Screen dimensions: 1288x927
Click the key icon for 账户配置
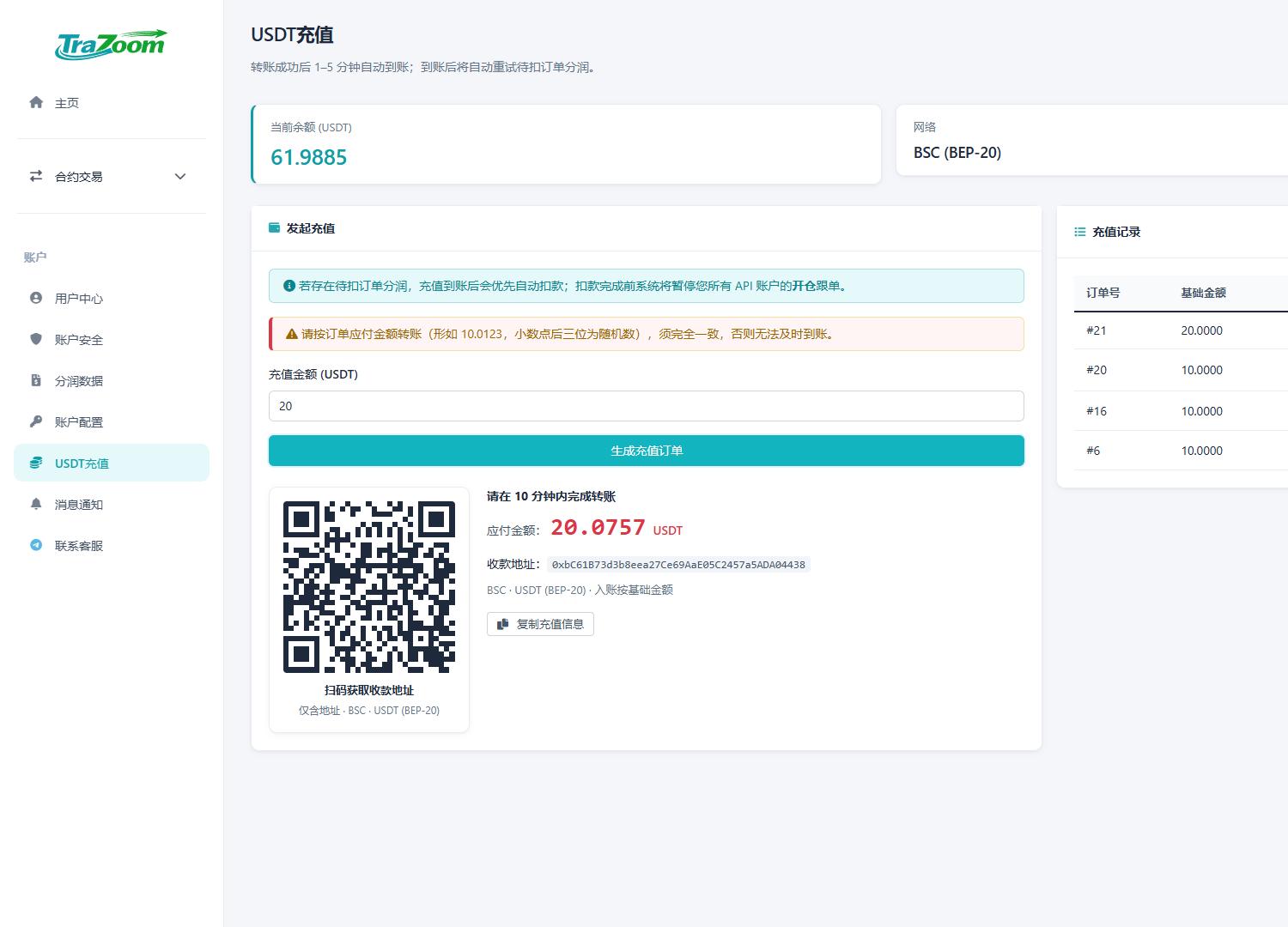tap(36, 421)
